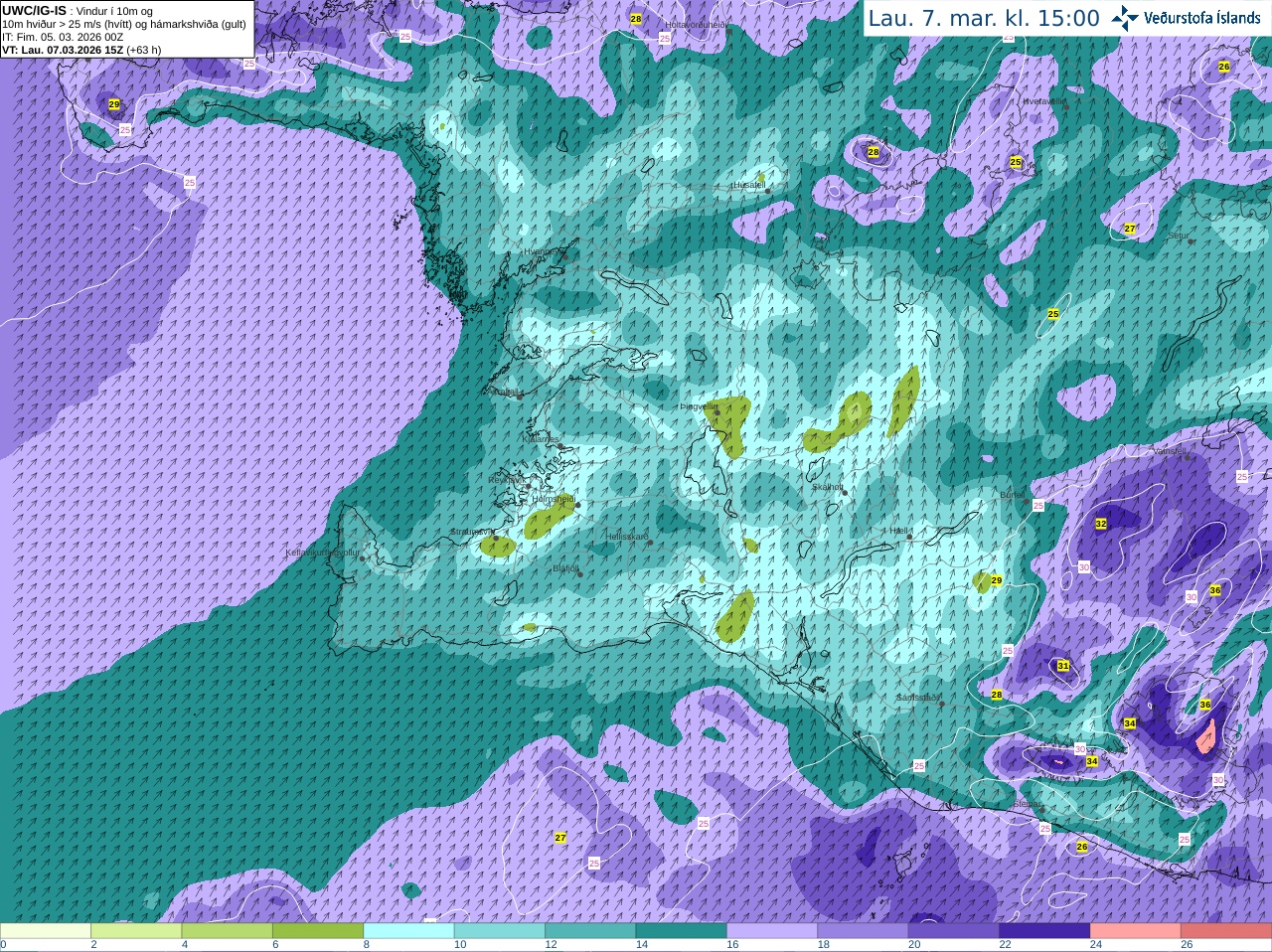The height and width of the screenshot is (952, 1272).
Task: Select the light lavender 16–18 legend swatch
Action: (x=772, y=931)
